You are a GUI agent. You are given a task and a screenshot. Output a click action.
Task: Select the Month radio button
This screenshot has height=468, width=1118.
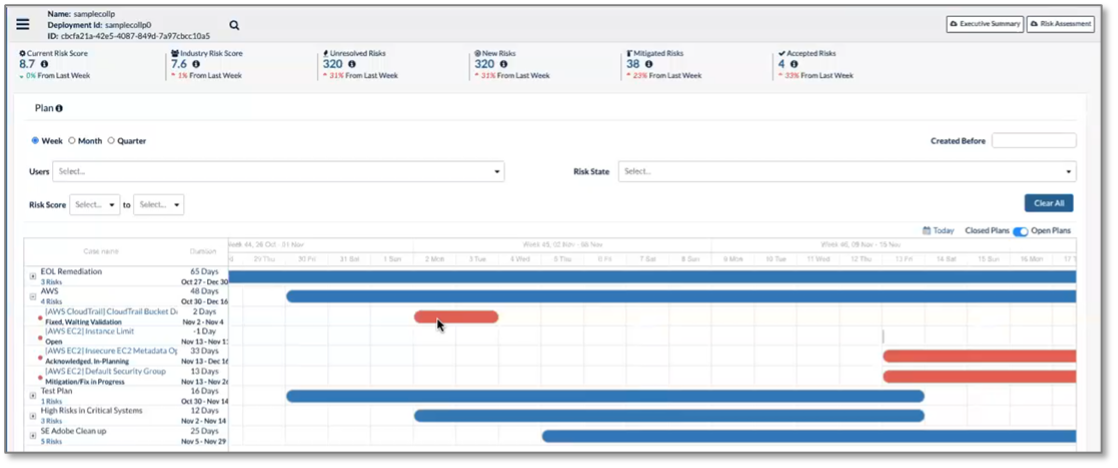tap(72, 141)
